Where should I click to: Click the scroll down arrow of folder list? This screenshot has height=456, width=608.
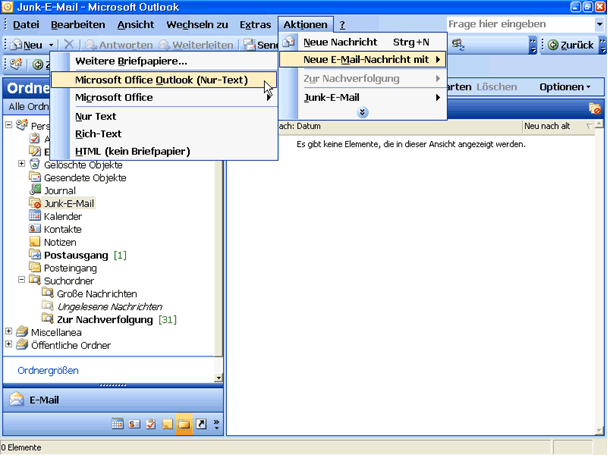tap(219, 377)
